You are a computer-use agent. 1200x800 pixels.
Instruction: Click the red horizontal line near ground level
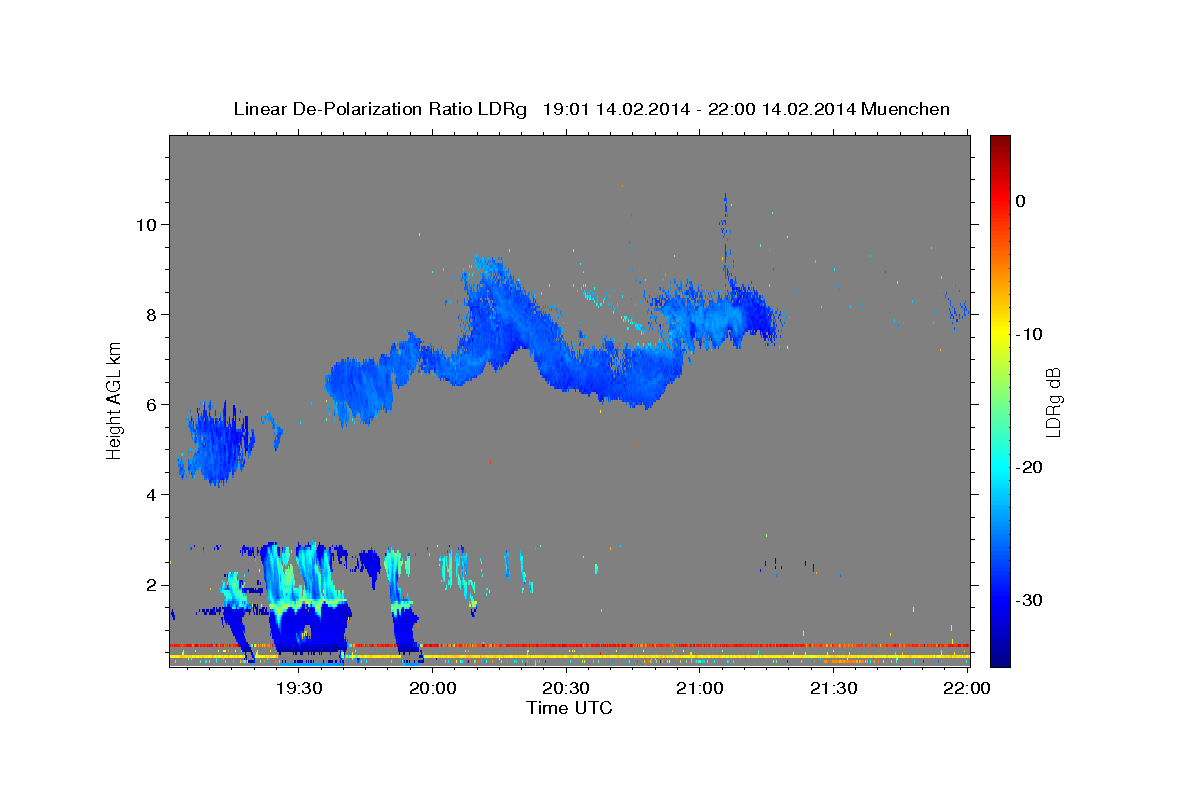(570, 645)
